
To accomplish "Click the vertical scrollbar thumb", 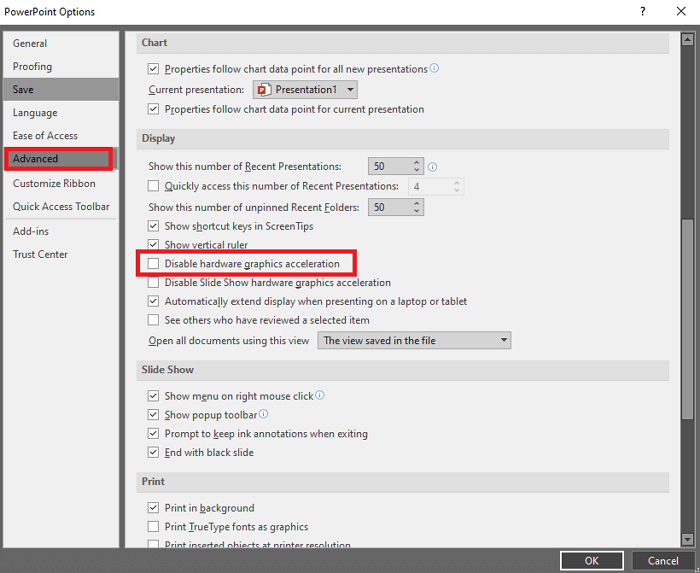I will click(x=688, y=319).
